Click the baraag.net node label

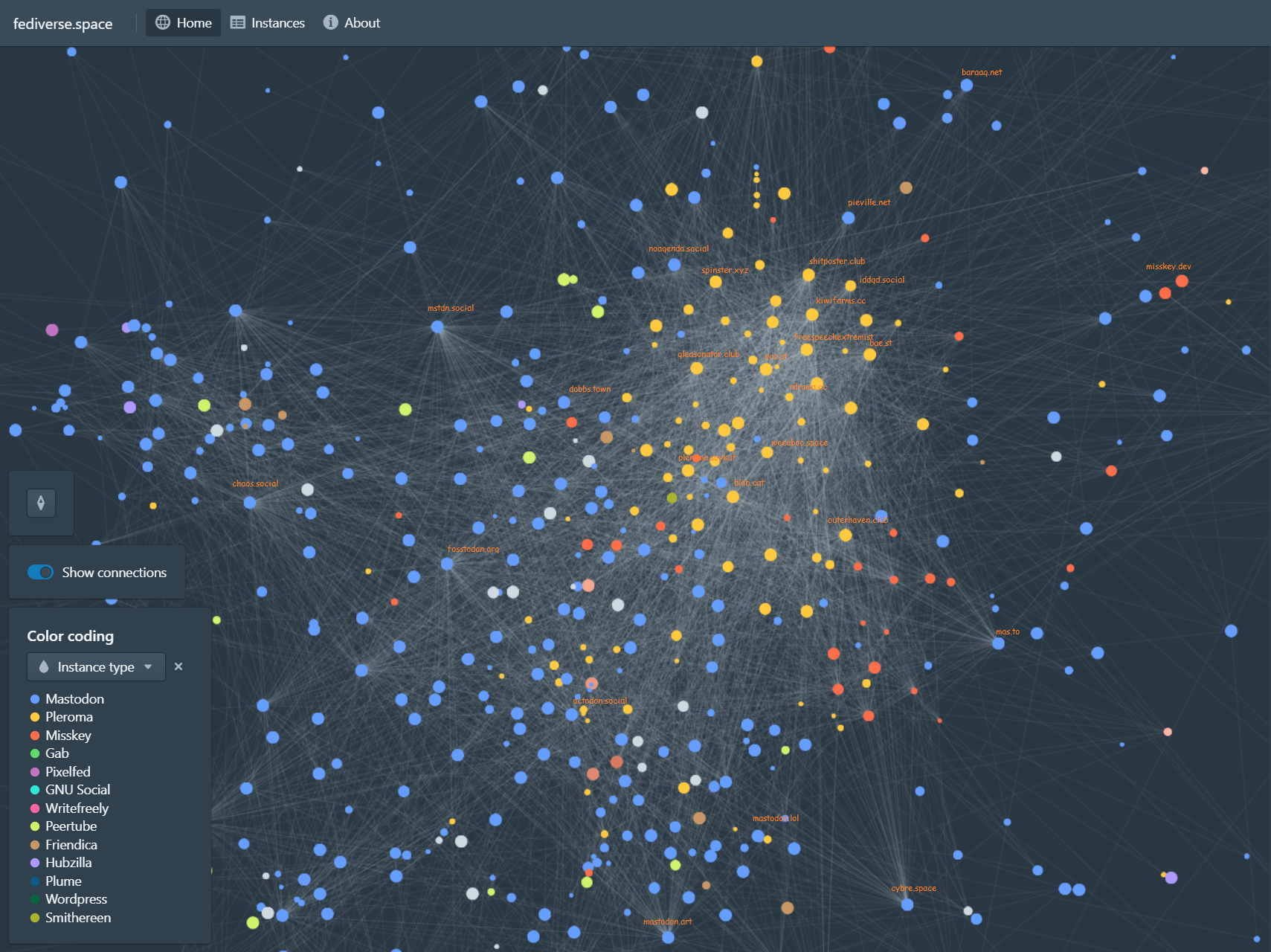click(x=982, y=72)
